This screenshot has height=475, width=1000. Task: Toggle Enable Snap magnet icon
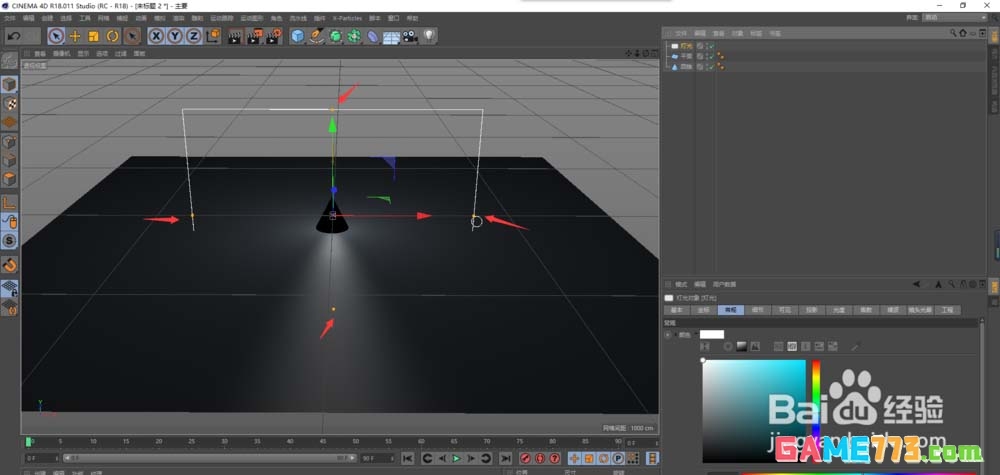coord(9,265)
